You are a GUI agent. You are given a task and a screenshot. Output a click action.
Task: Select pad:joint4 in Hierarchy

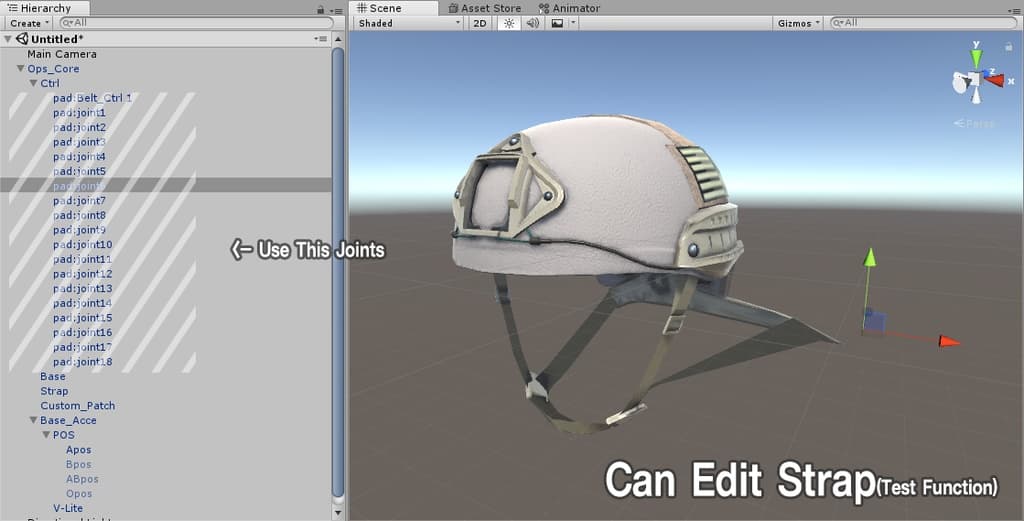[79, 157]
